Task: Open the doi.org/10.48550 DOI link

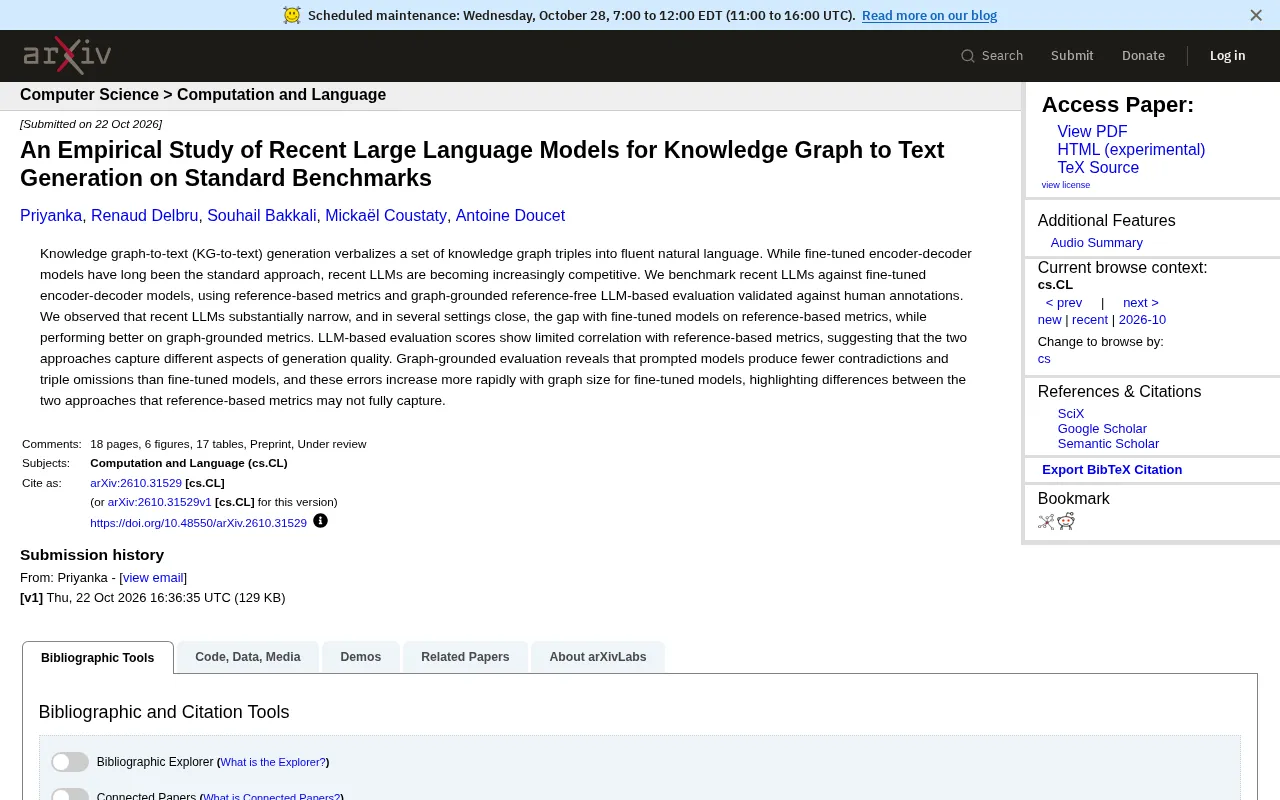Action: 198,523
